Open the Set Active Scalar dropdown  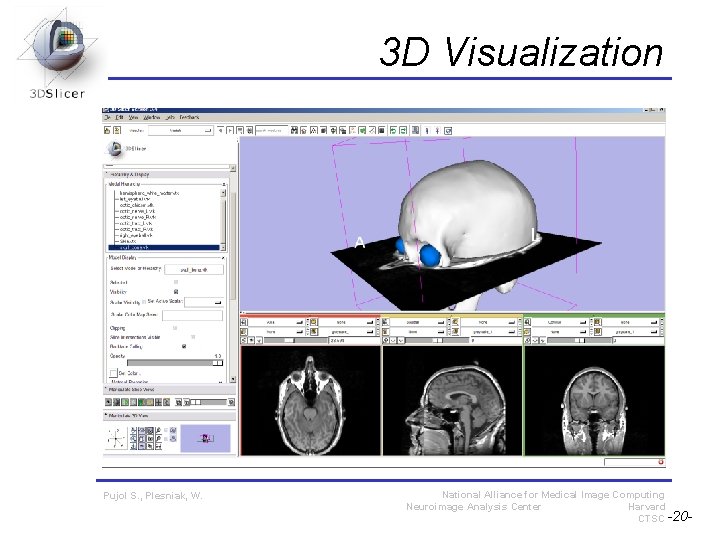point(203,302)
